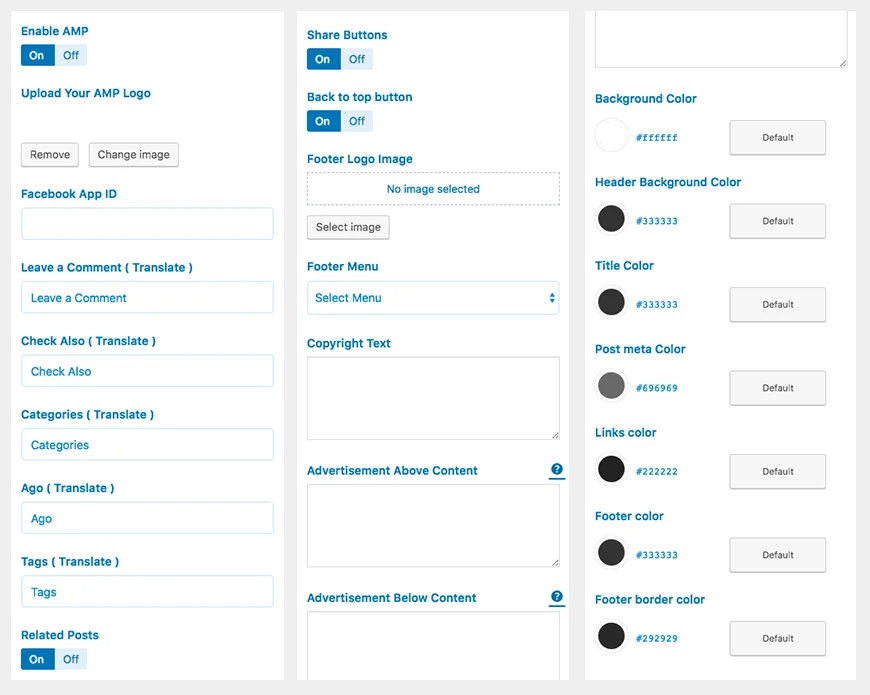The width and height of the screenshot is (870, 695).
Task: Open Header Background Color swatch
Action: pyautogui.click(x=611, y=220)
